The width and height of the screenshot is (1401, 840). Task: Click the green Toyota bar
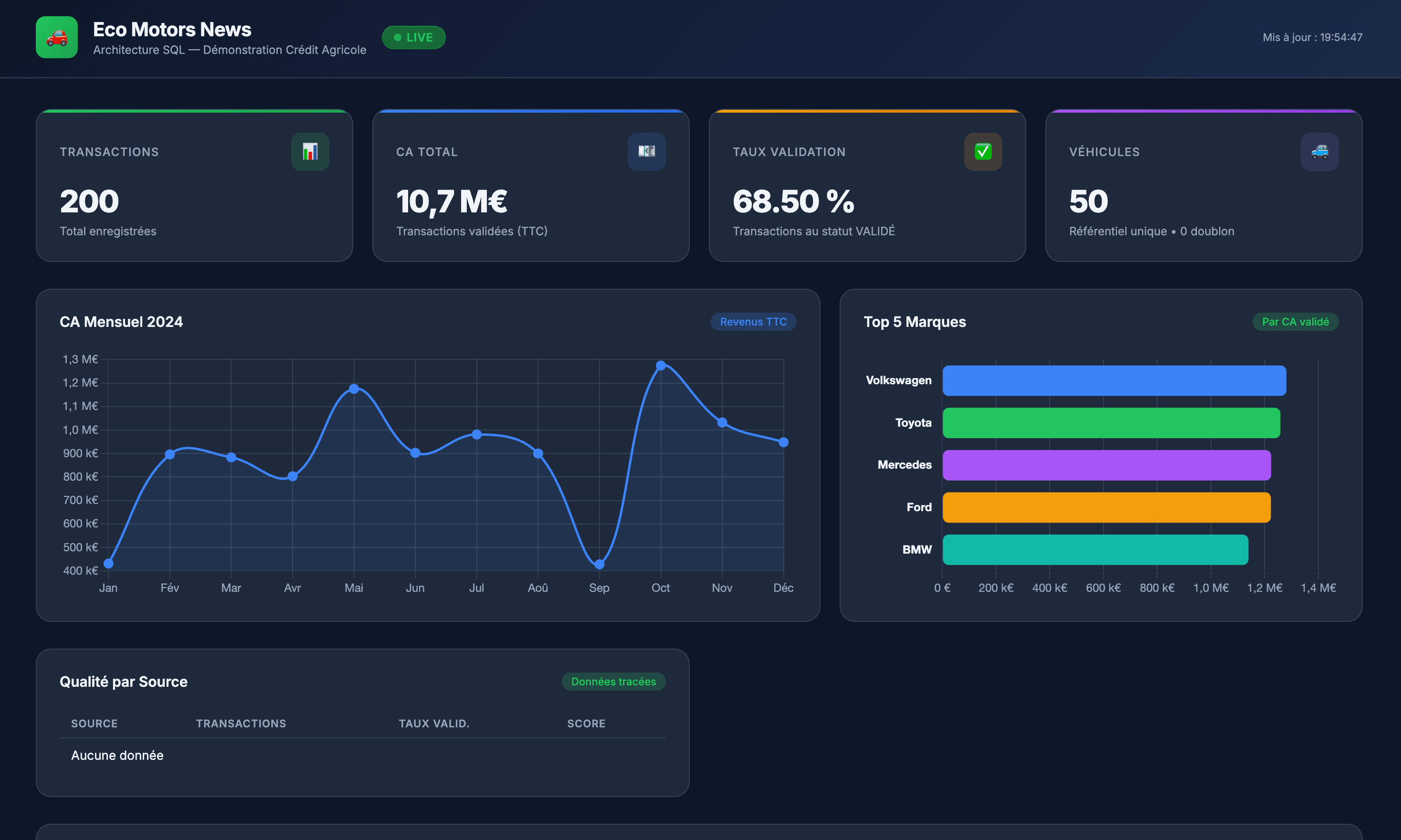pyautogui.click(x=1111, y=423)
